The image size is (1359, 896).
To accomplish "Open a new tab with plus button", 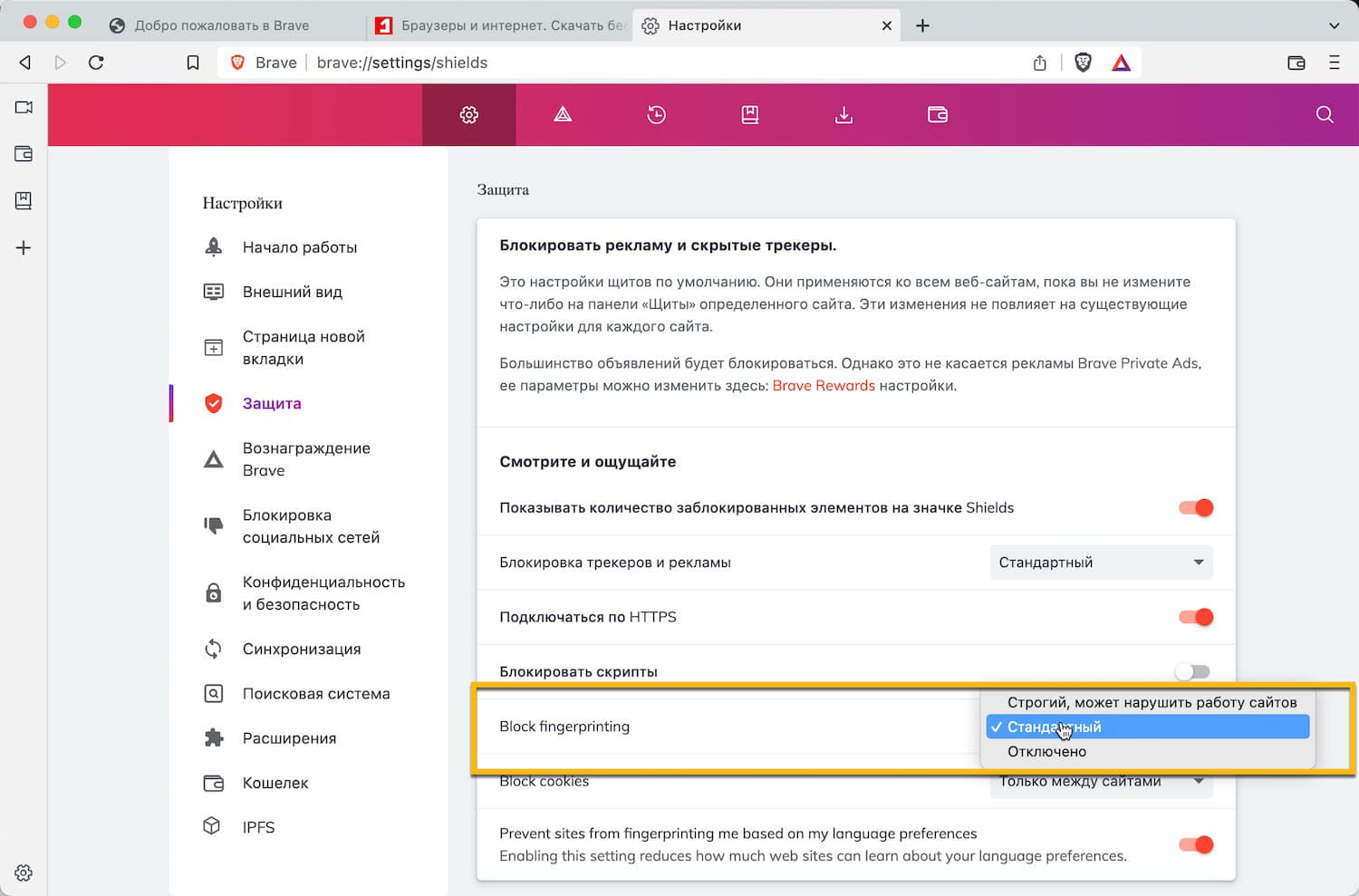I will 922,25.
